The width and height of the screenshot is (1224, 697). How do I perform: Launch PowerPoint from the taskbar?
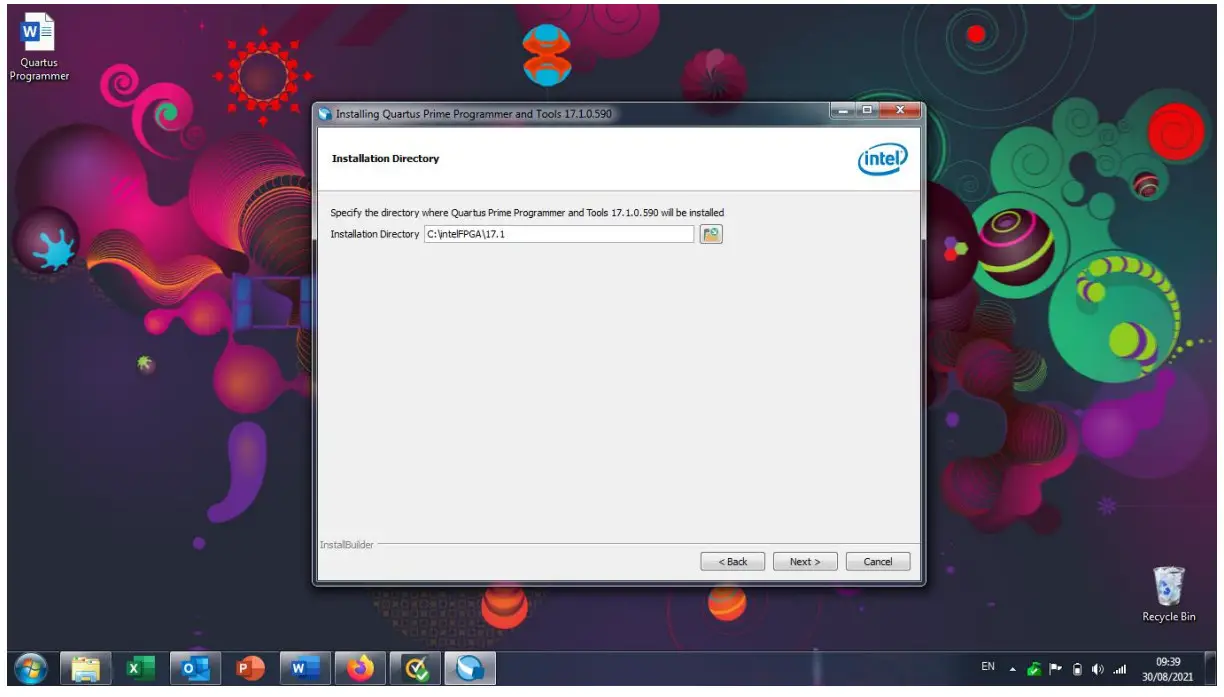pos(250,668)
